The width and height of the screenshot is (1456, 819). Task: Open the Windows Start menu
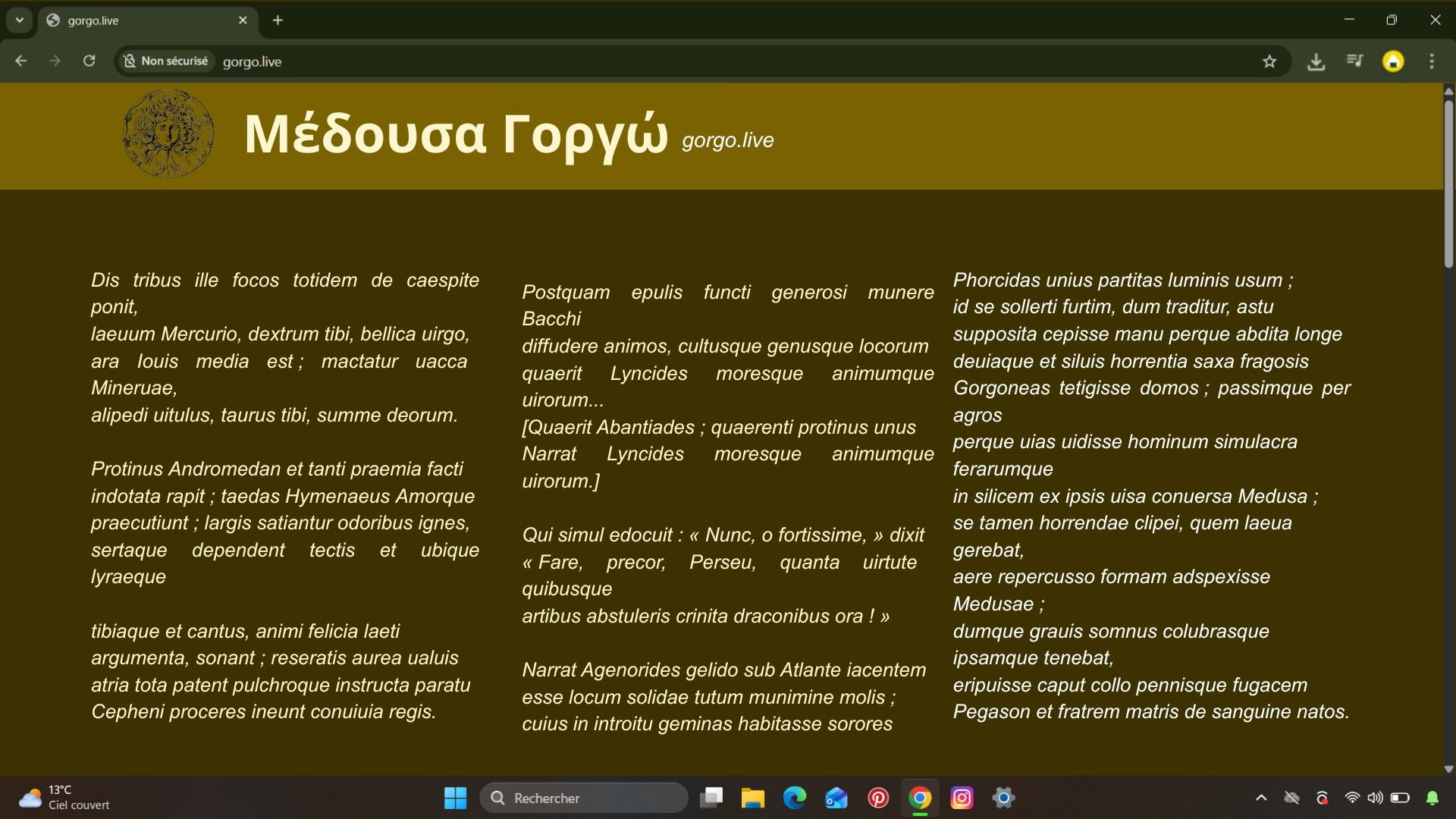pos(455,798)
